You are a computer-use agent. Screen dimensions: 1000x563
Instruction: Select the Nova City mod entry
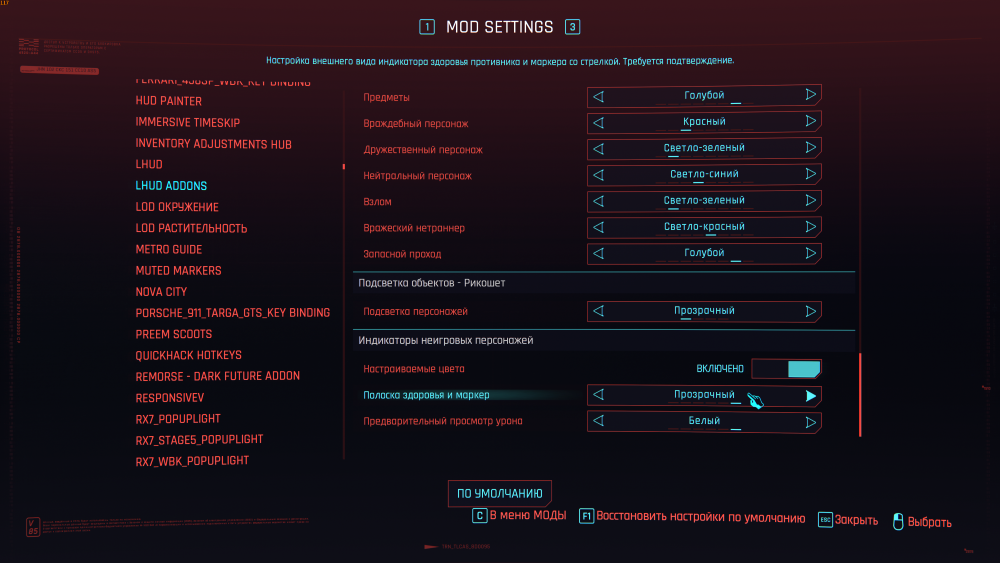(161, 292)
